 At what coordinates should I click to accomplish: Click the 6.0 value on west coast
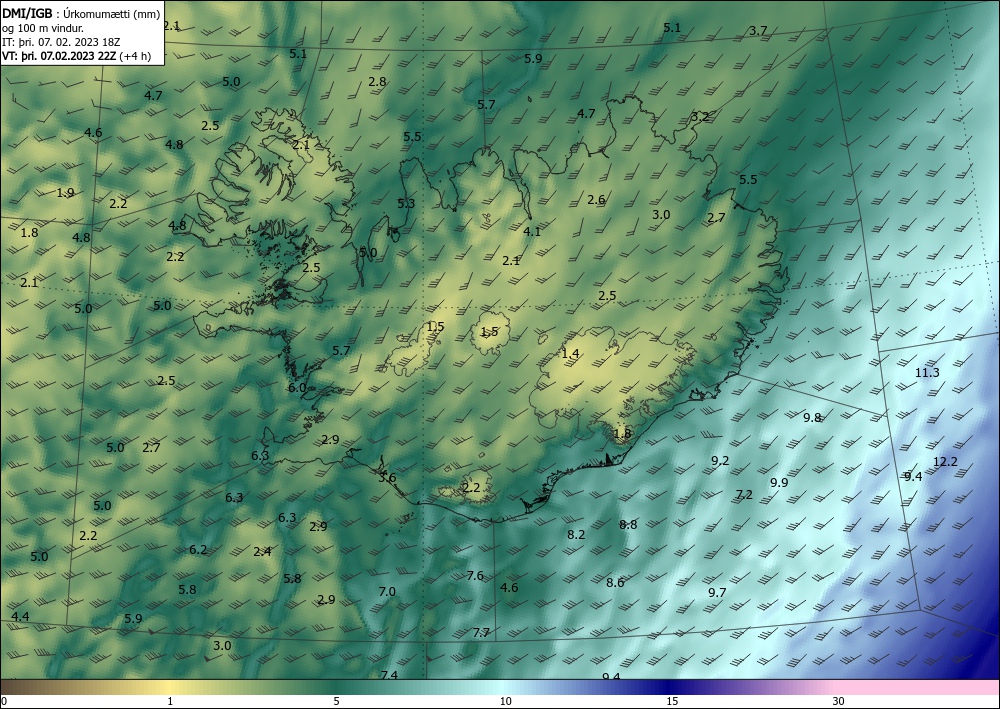[297, 388]
